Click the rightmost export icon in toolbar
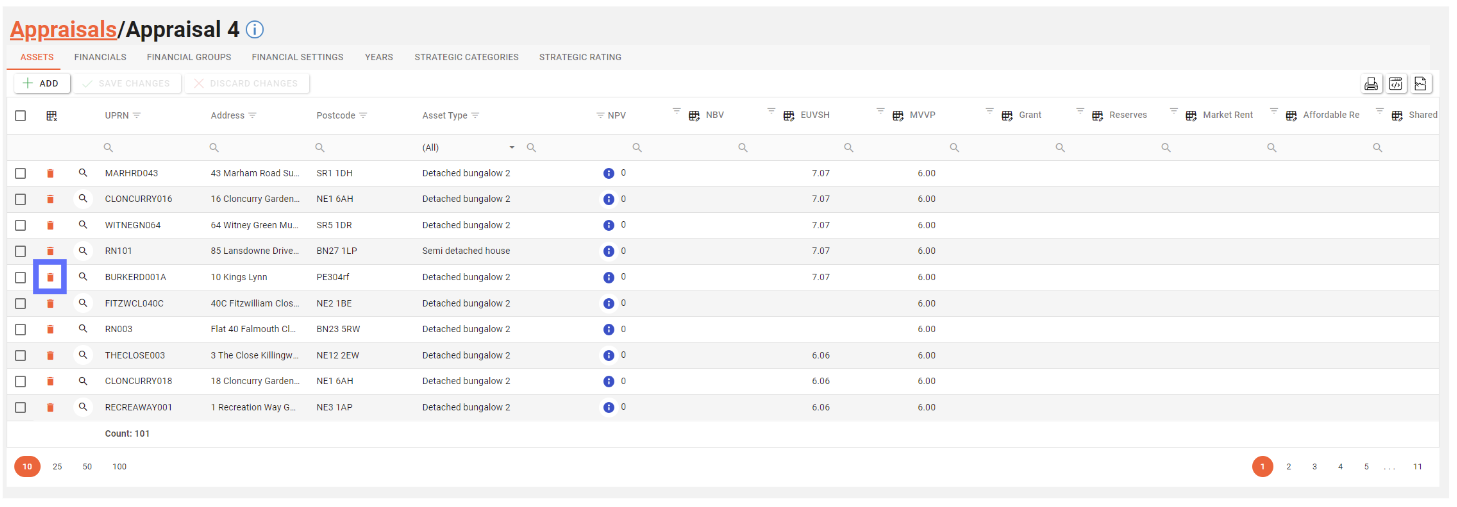This screenshot has width=1457, height=507. click(1421, 84)
